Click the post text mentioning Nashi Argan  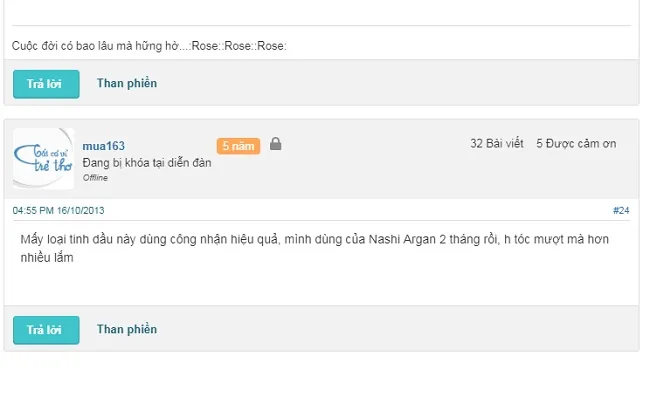pyautogui.click(x=315, y=248)
